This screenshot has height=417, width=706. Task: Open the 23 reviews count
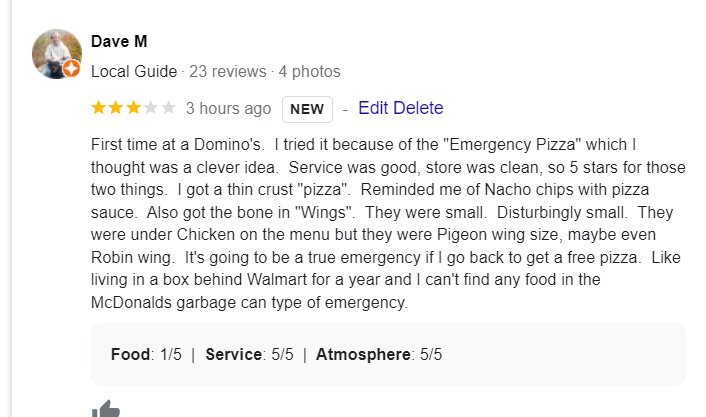click(x=227, y=72)
